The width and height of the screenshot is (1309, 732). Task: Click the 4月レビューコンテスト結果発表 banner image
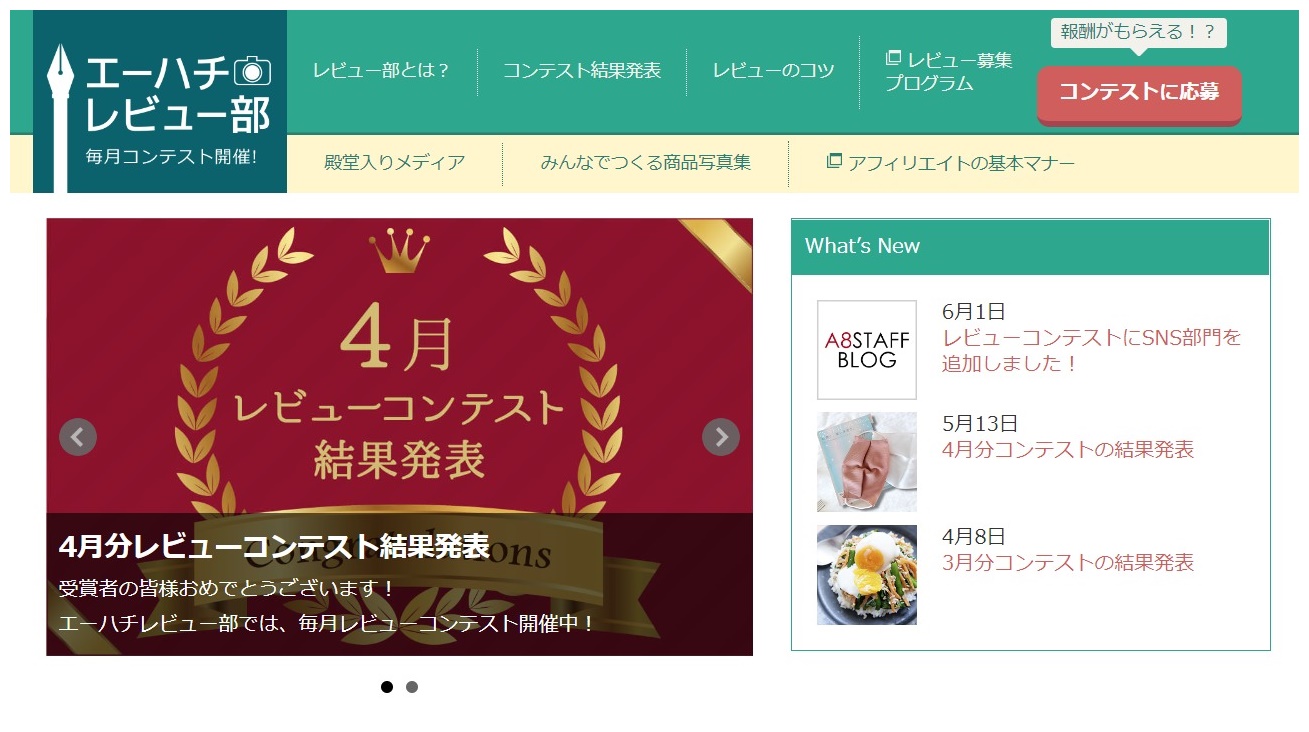[399, 437]
